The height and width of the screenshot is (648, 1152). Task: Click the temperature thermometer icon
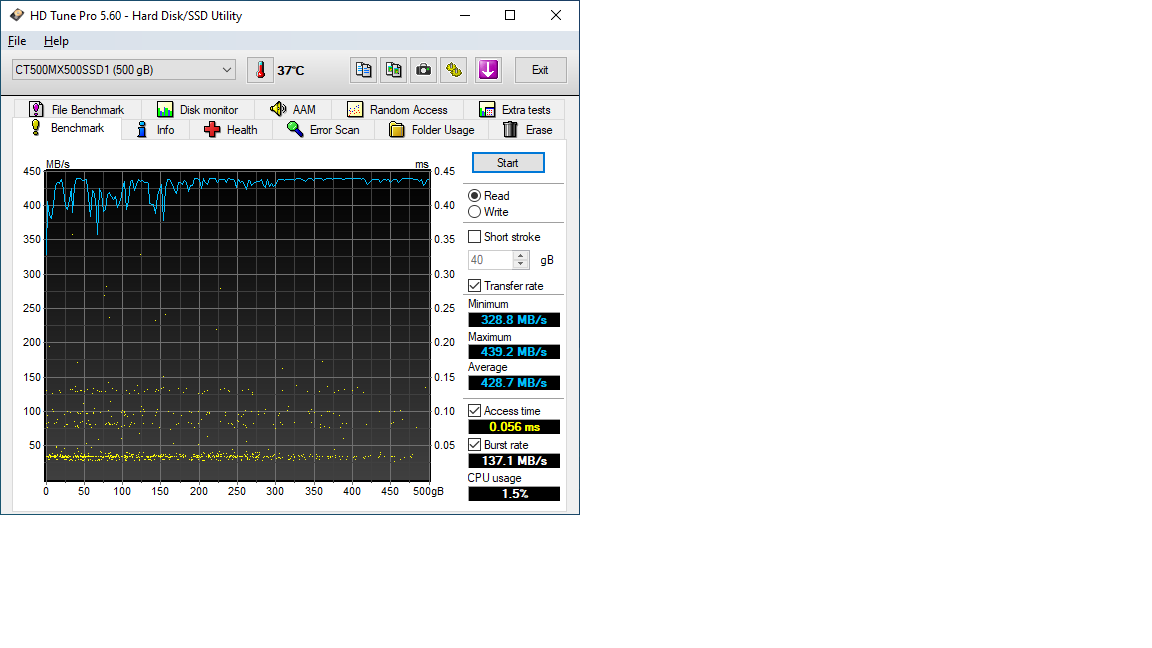tap(260, 70)
